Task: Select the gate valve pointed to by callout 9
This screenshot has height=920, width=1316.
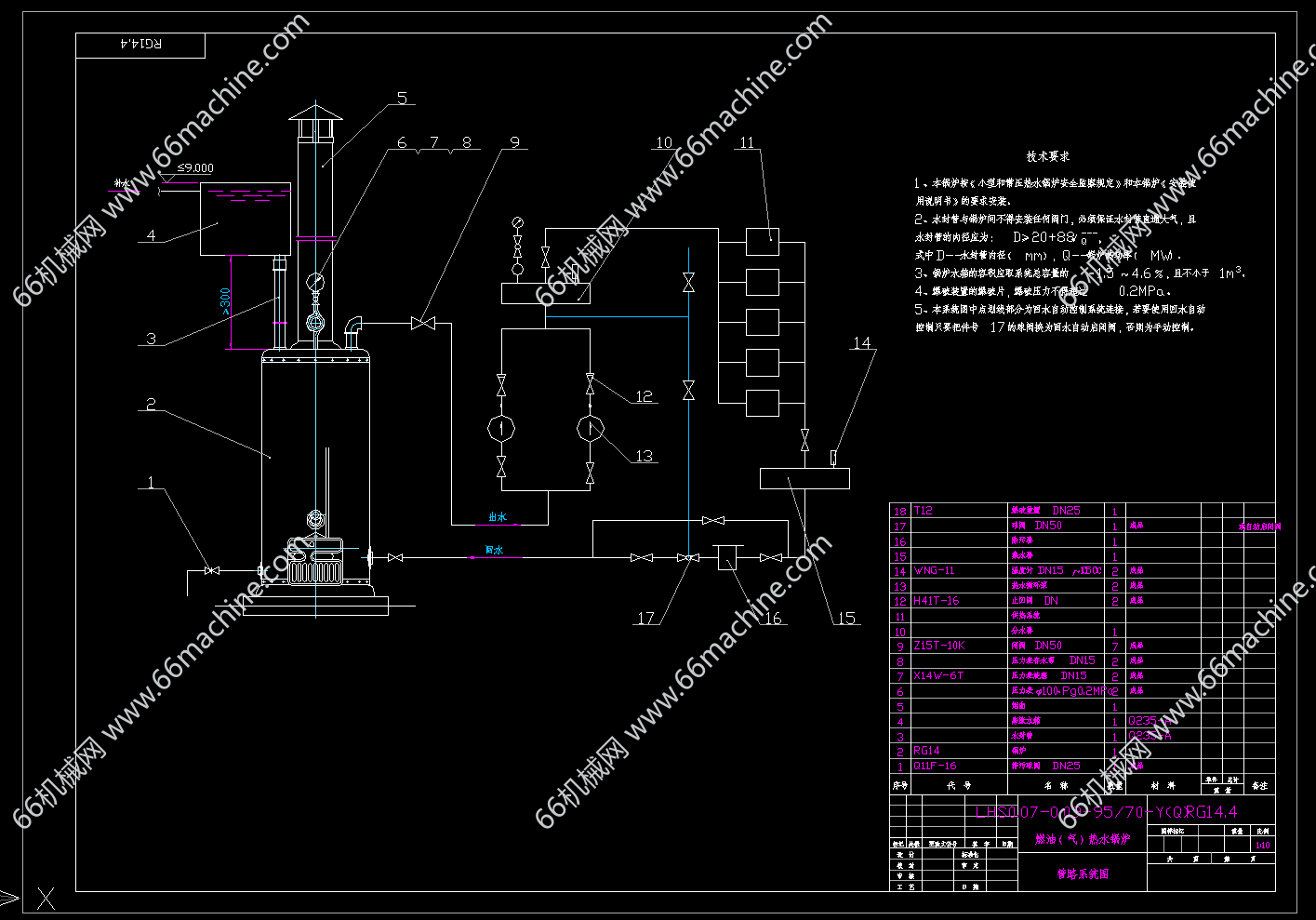Action: point(423,323)
